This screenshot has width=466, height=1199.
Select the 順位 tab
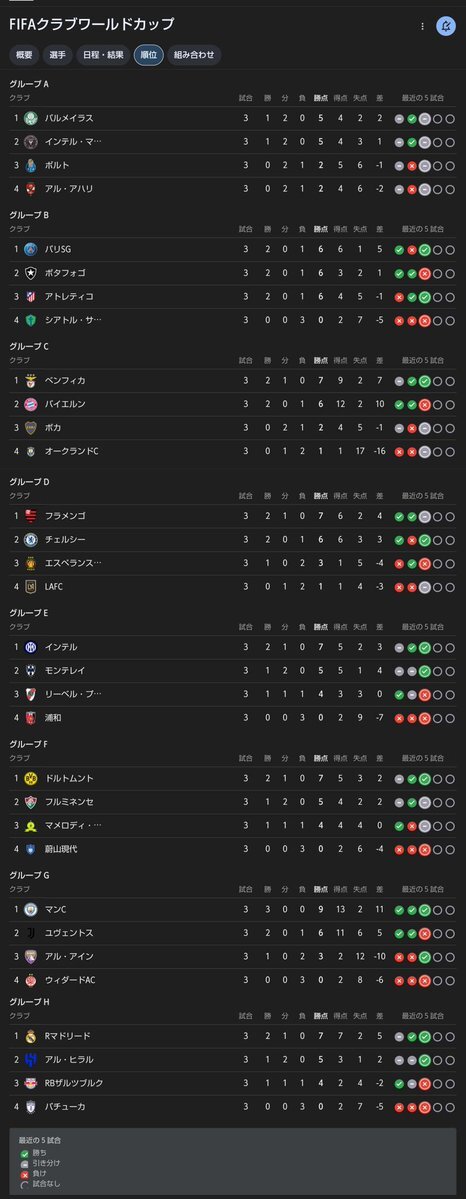(x=148, y=55)
